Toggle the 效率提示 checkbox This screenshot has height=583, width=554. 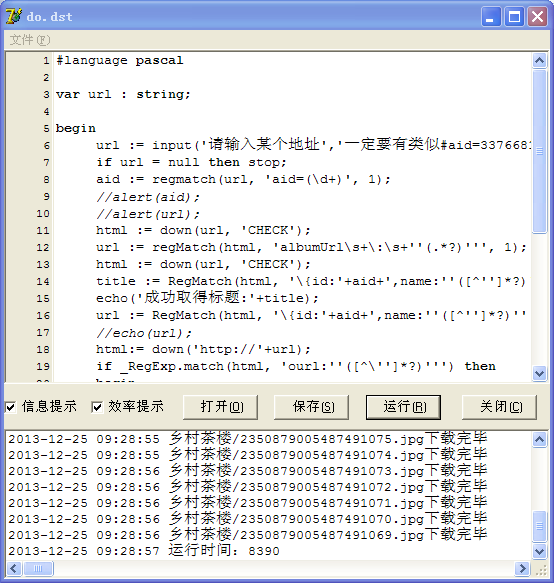coord(97,407)
